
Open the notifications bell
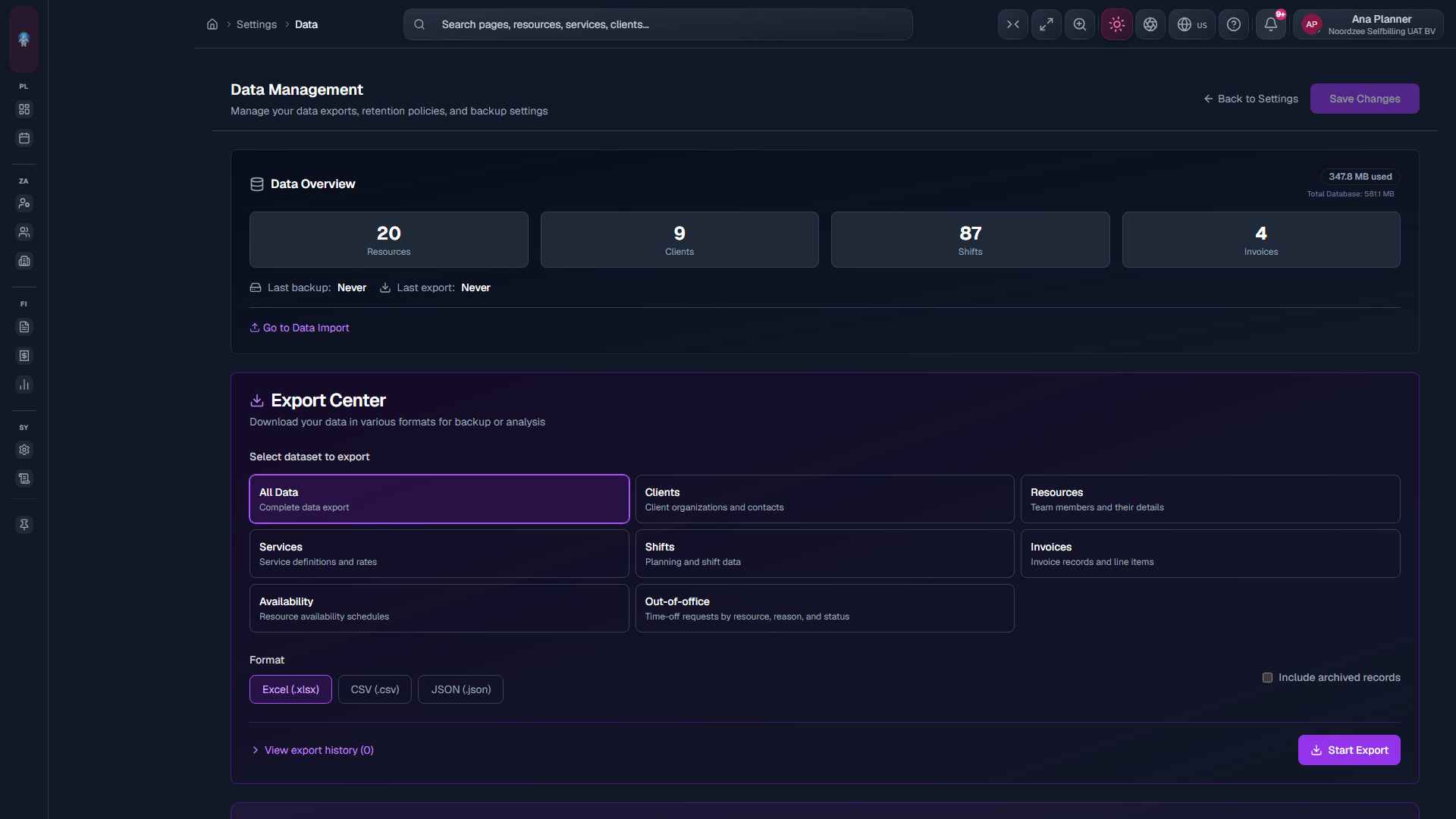tap(1271, 24)
